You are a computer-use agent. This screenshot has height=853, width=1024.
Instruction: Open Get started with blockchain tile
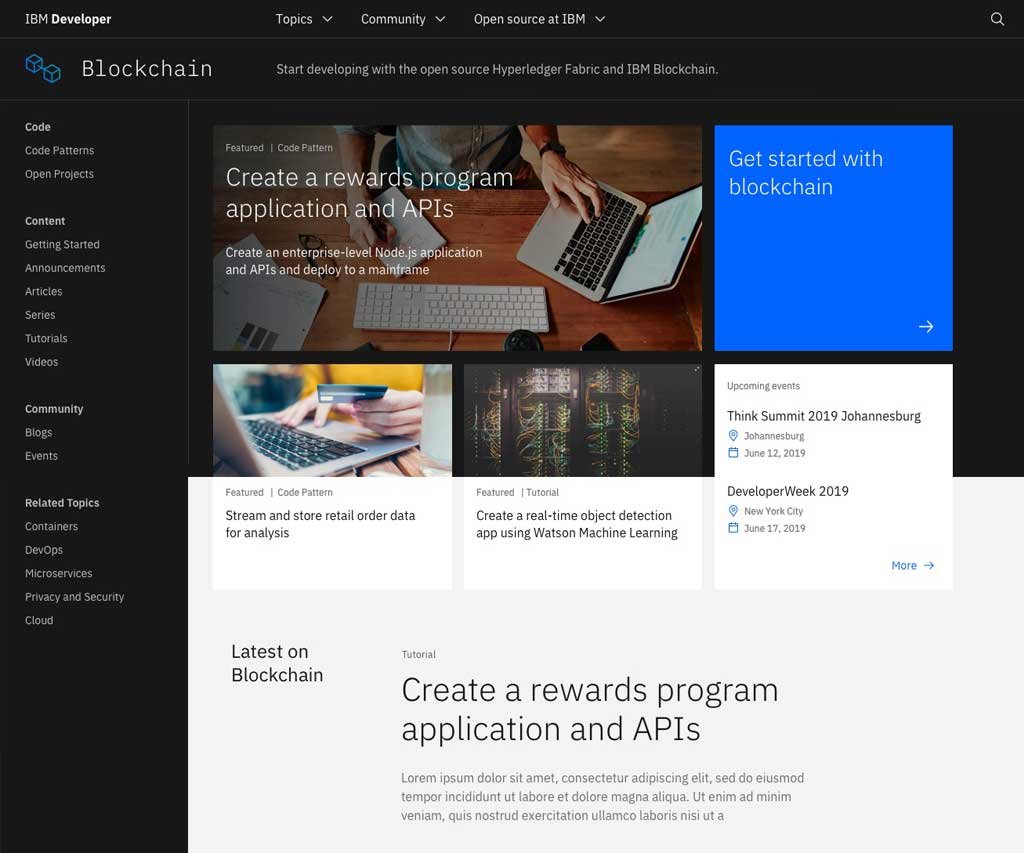833,238
